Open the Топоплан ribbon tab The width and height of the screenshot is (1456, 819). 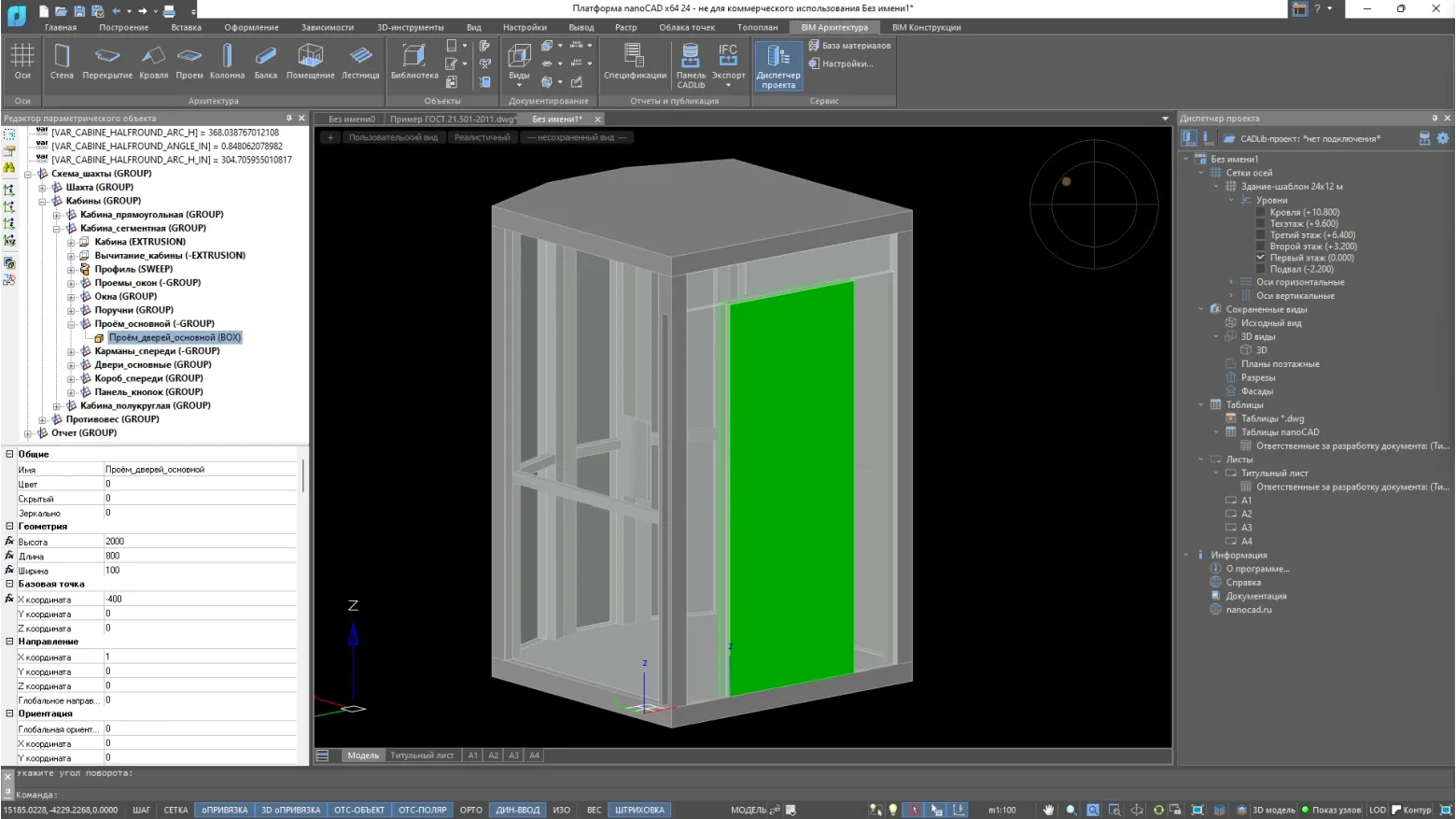[757, 27]
